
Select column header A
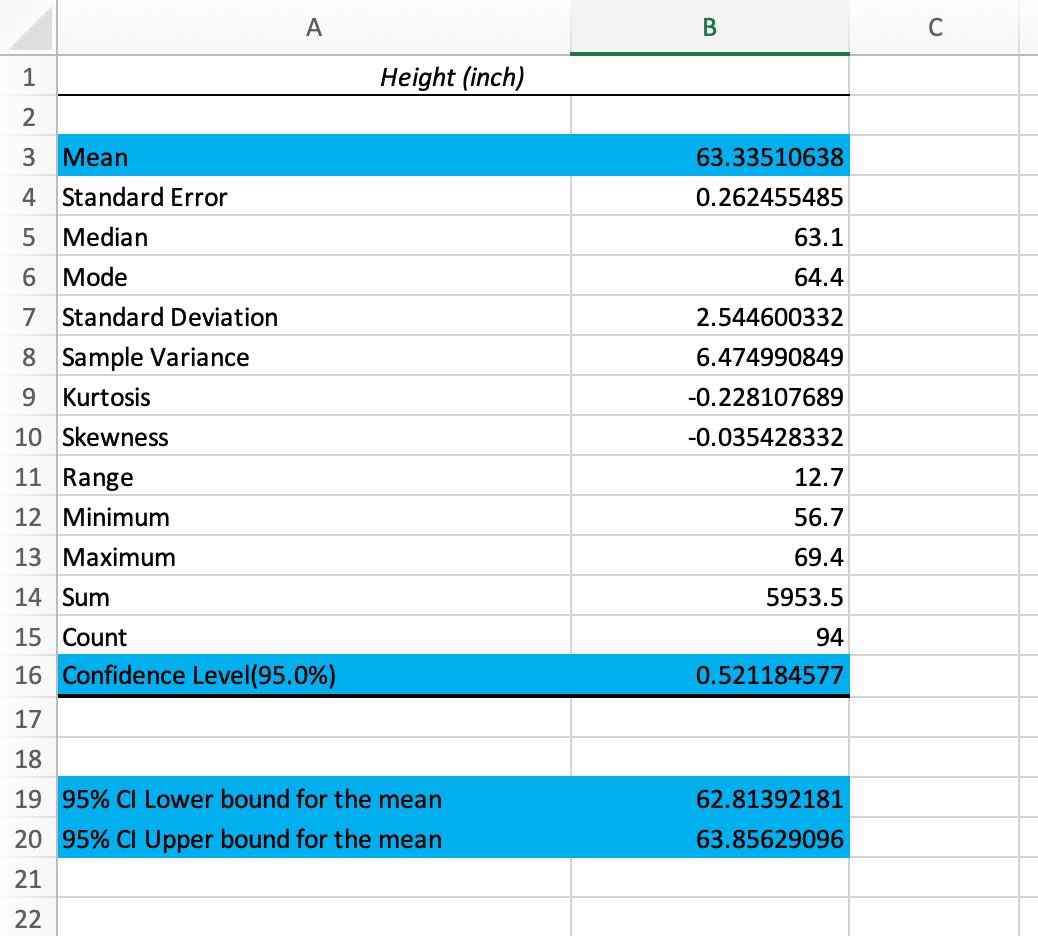(314, 28)
